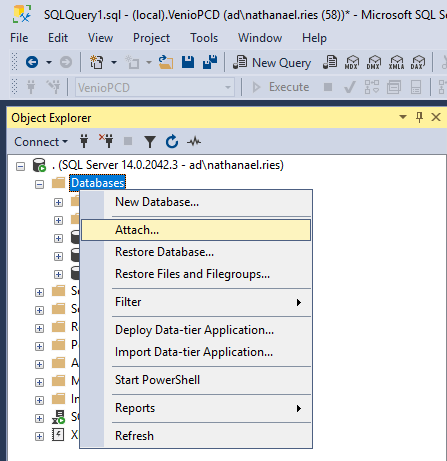Select the Databases tree item
This screenshot has width=447, height=461.
point(98,183)
